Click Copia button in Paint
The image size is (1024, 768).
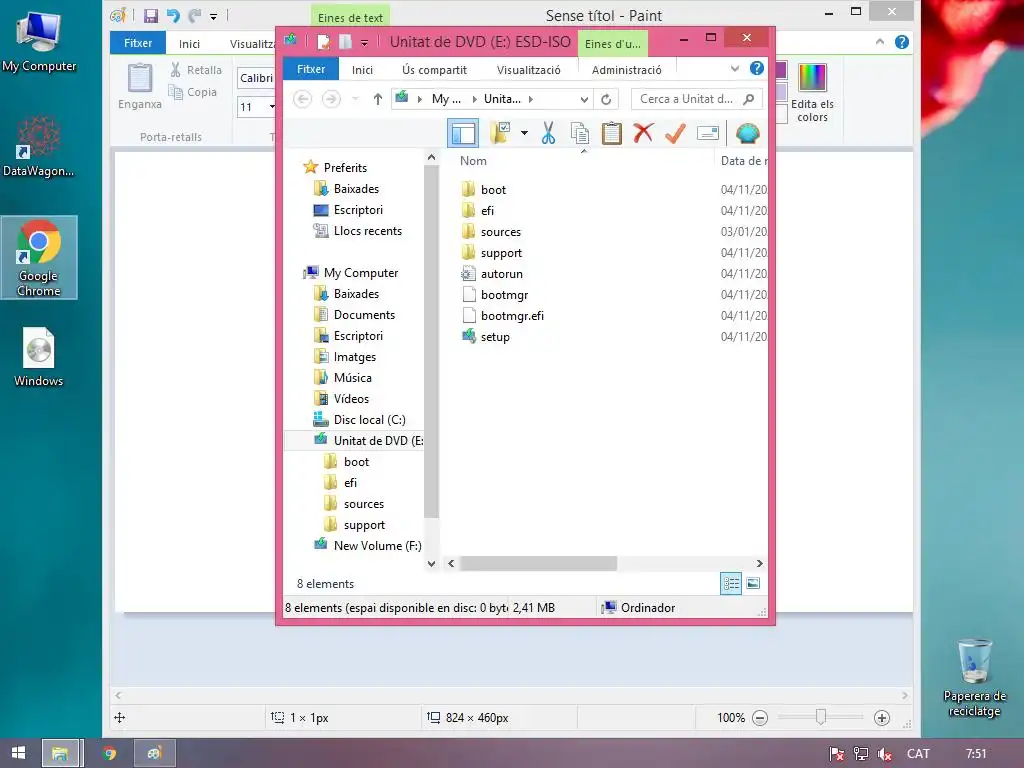click(x=193, y=92)
